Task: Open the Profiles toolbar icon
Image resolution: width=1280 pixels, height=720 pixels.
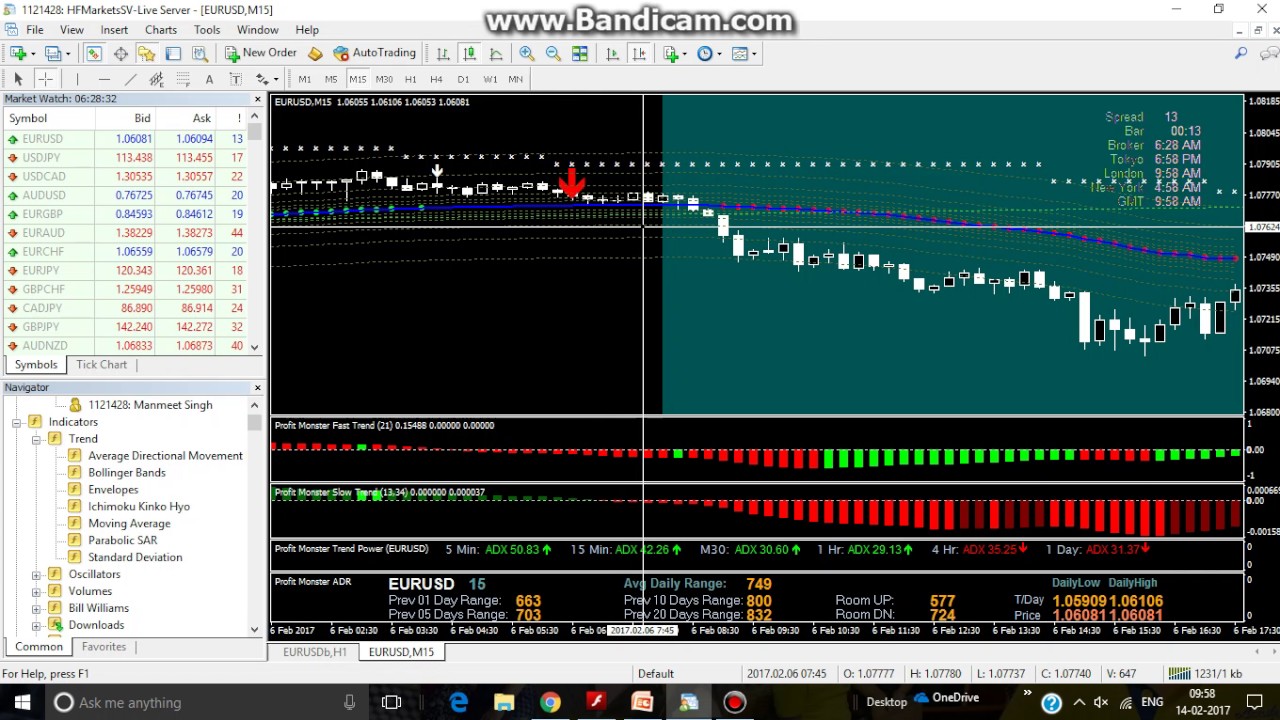Action: point(52,53)
